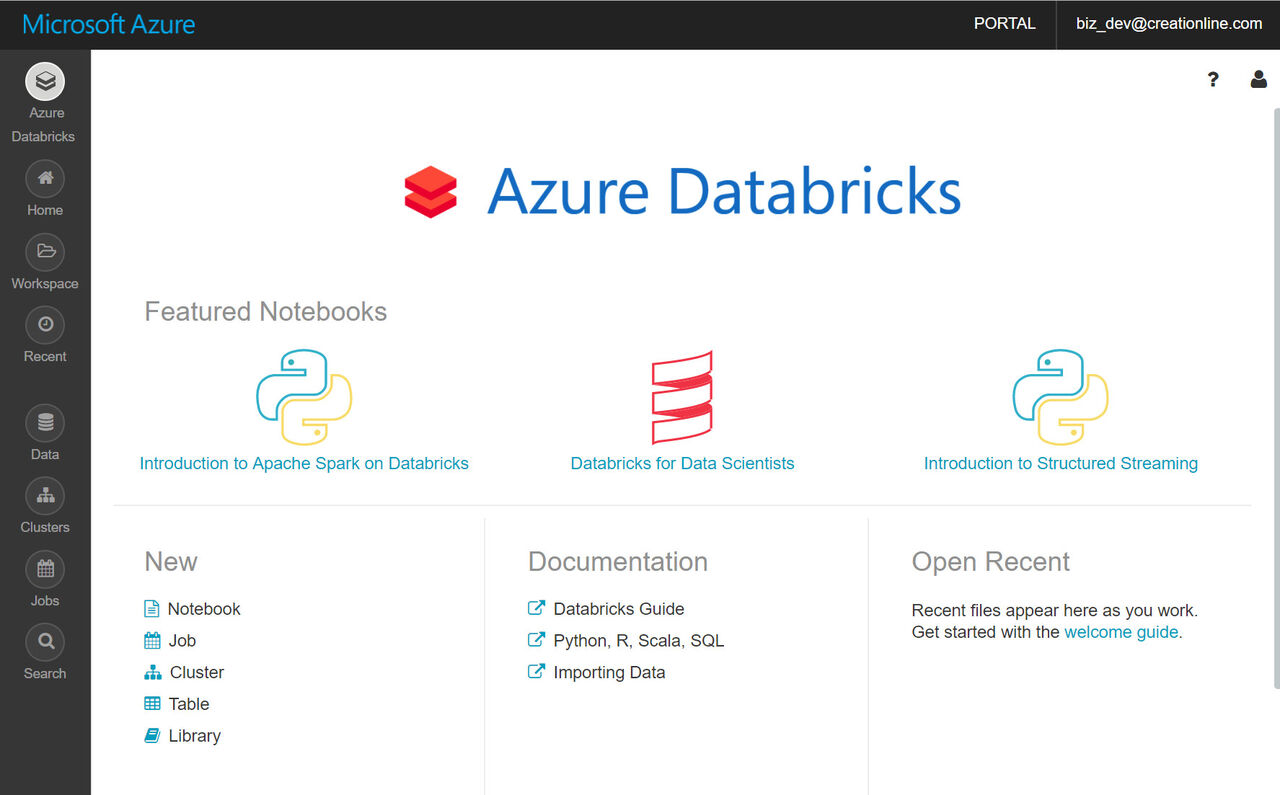Create a new Job
Viewport: 1280px width, 795px height.
(182, 641)
